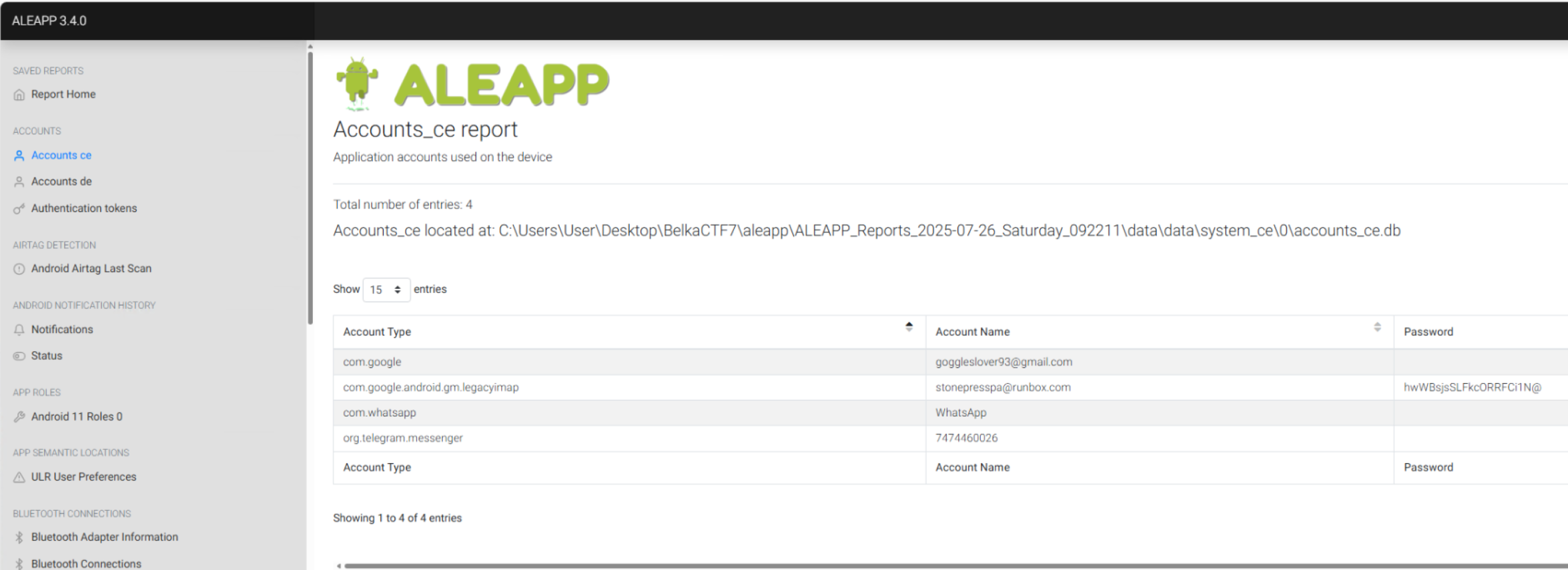Click the Android Airtag Last Scan icon

(19, 269)
